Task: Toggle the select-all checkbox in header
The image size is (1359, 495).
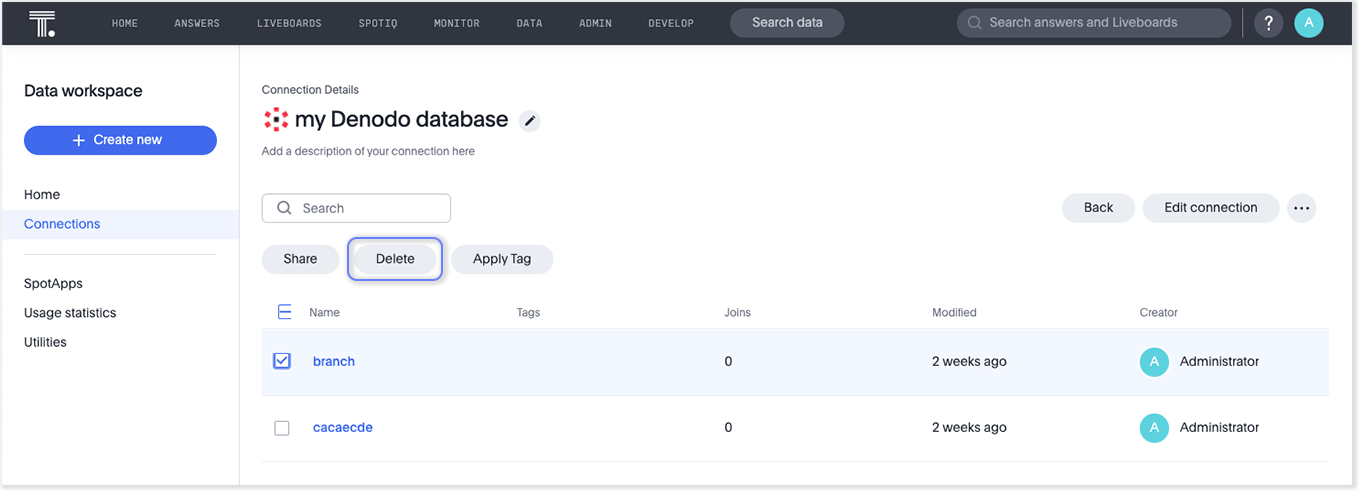Action: tap(284, 312)
